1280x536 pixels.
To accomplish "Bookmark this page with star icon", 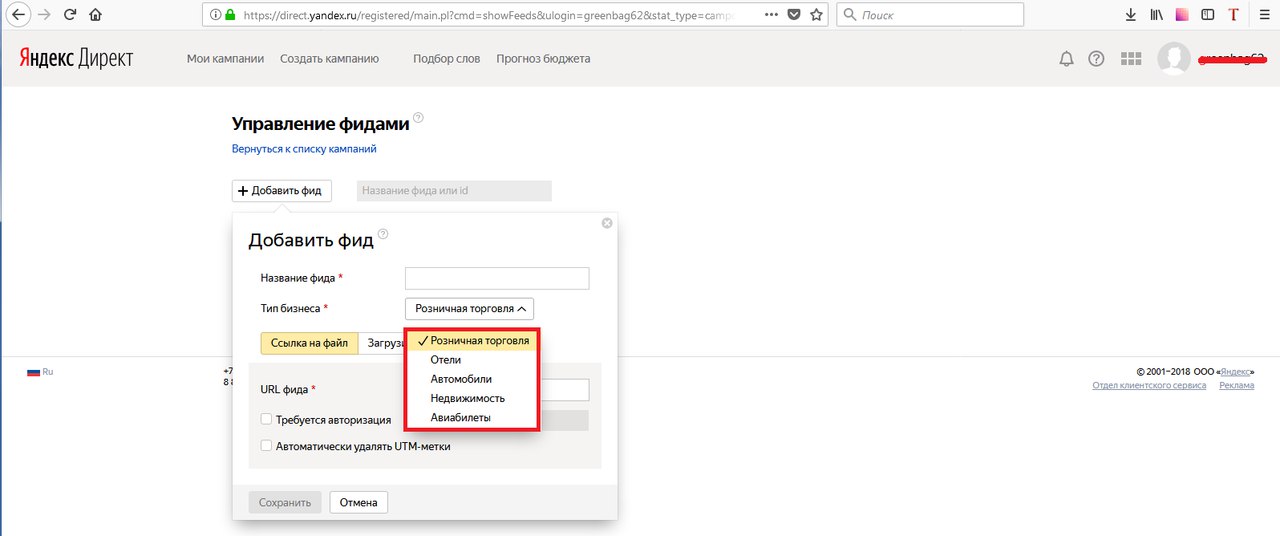I will (816, 15).
